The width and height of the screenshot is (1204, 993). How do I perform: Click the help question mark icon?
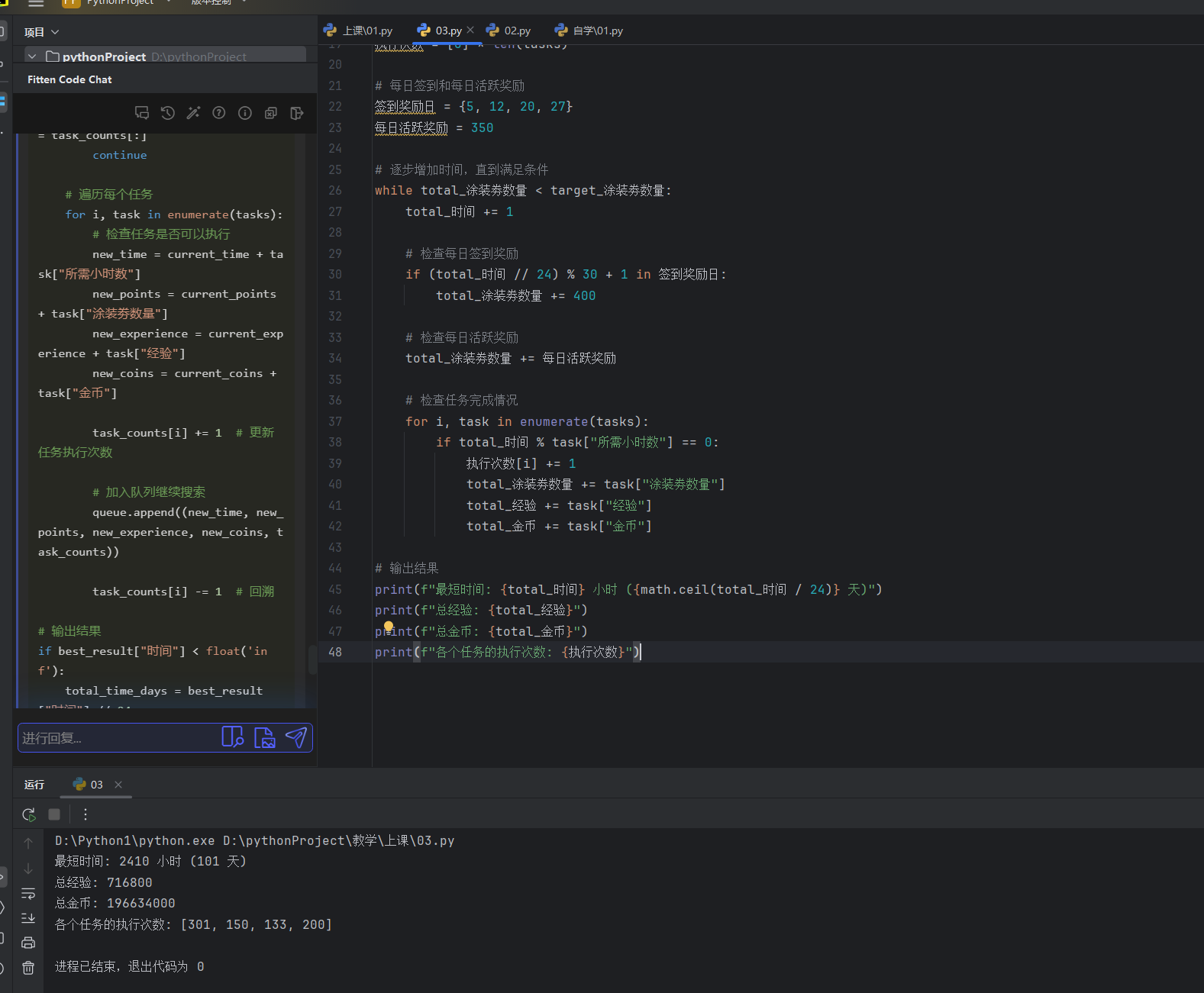point(219,113)
